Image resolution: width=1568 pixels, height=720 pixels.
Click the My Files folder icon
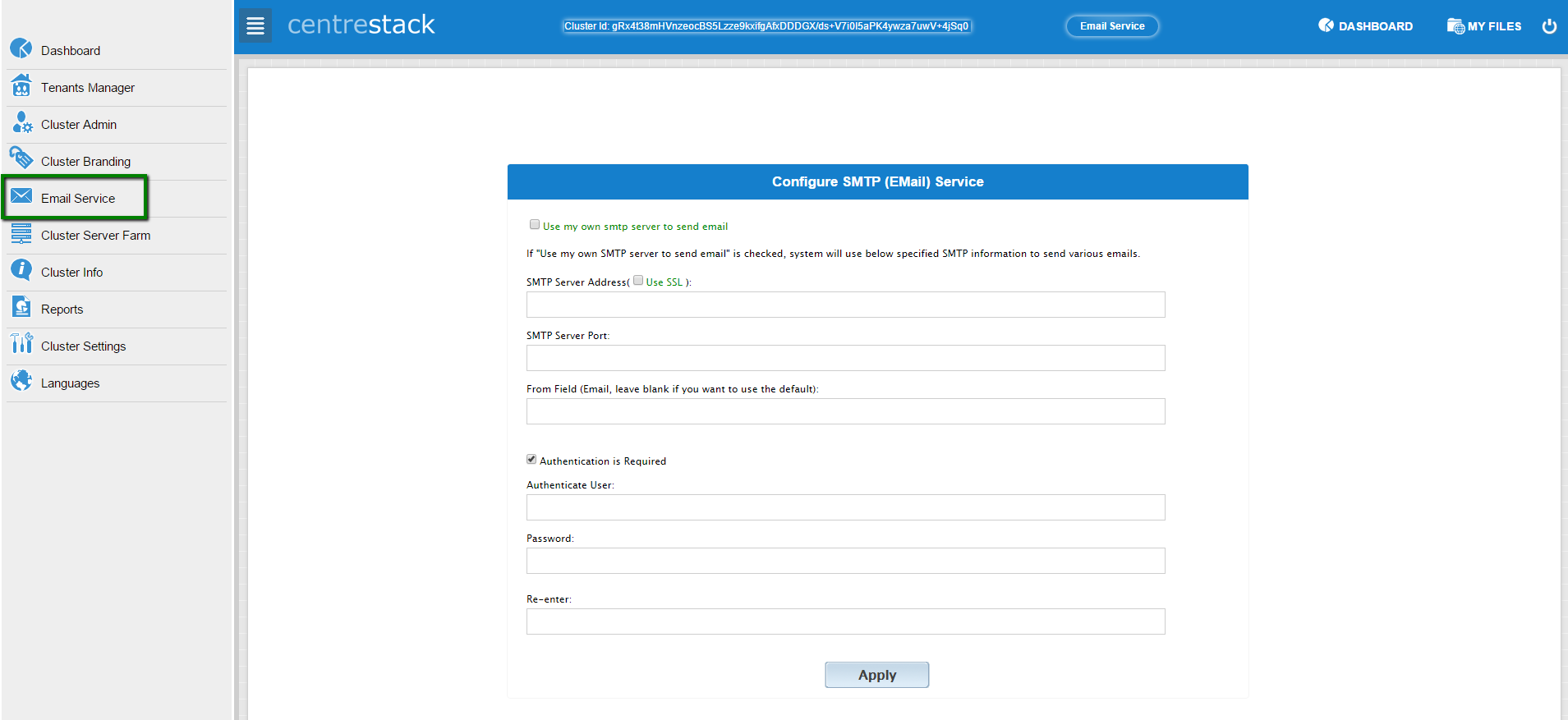[x=1455, y=26]
